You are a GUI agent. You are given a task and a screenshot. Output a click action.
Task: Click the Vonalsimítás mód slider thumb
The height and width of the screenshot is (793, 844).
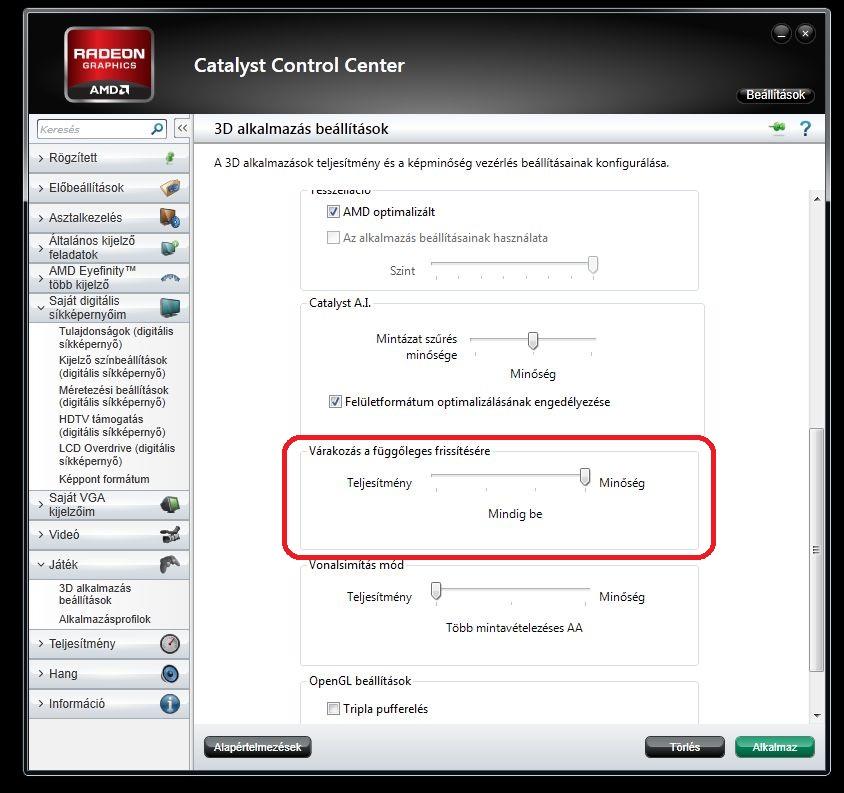pyautogui.click(x=436, y=591)
